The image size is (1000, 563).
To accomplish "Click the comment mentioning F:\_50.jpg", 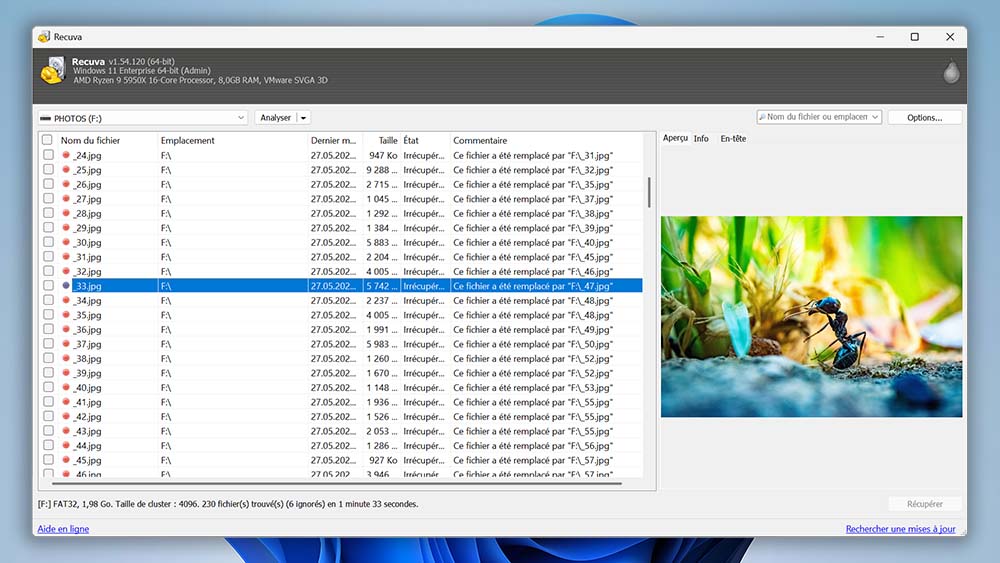I will click(x=533, y=344).
